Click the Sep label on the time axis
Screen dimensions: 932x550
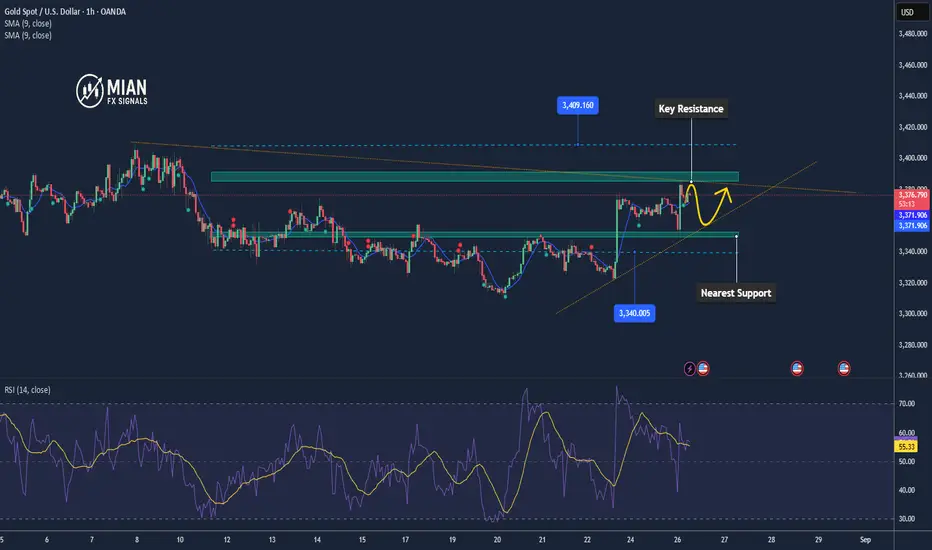(865, 540)
